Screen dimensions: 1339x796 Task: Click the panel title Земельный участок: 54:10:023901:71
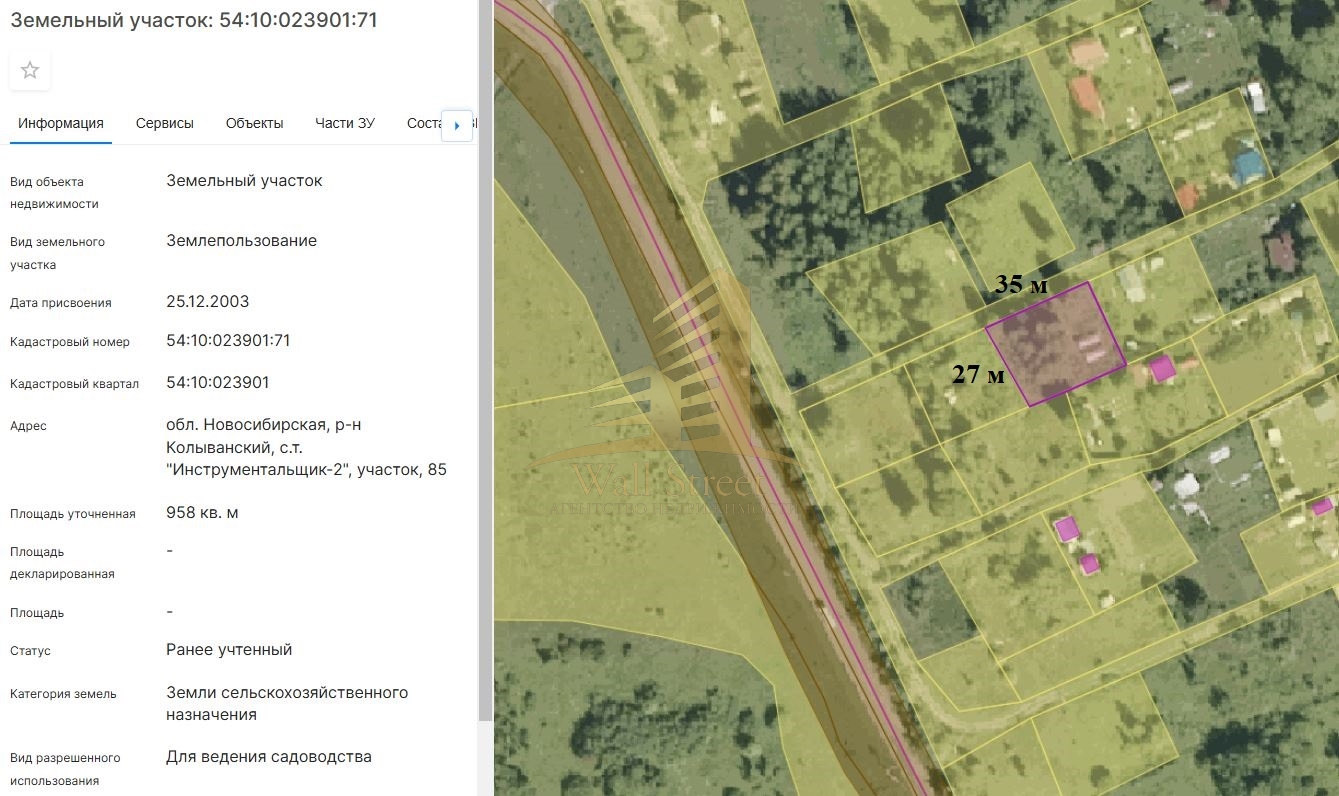(x=194, y=20)
